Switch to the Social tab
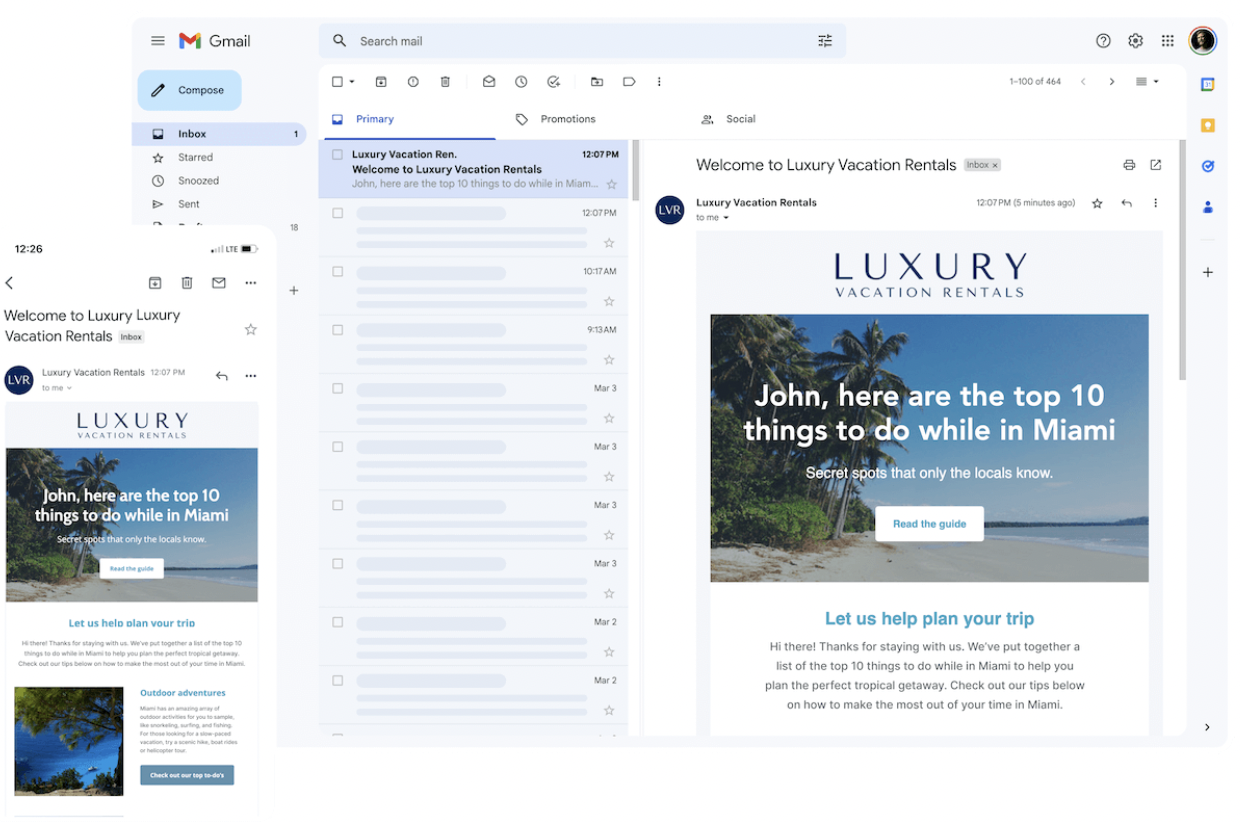This screenshot has height=822, width=1240. [740, 118]
